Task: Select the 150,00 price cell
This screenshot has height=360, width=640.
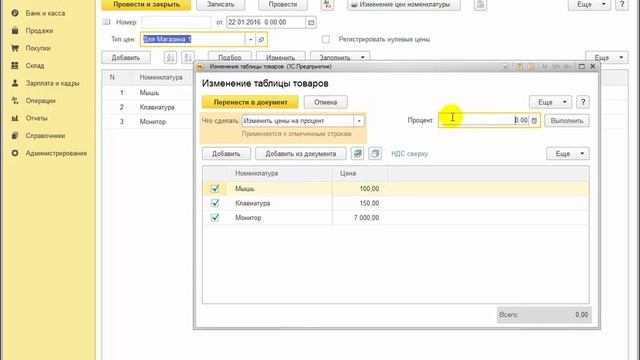Action: (x=359, y=203)
